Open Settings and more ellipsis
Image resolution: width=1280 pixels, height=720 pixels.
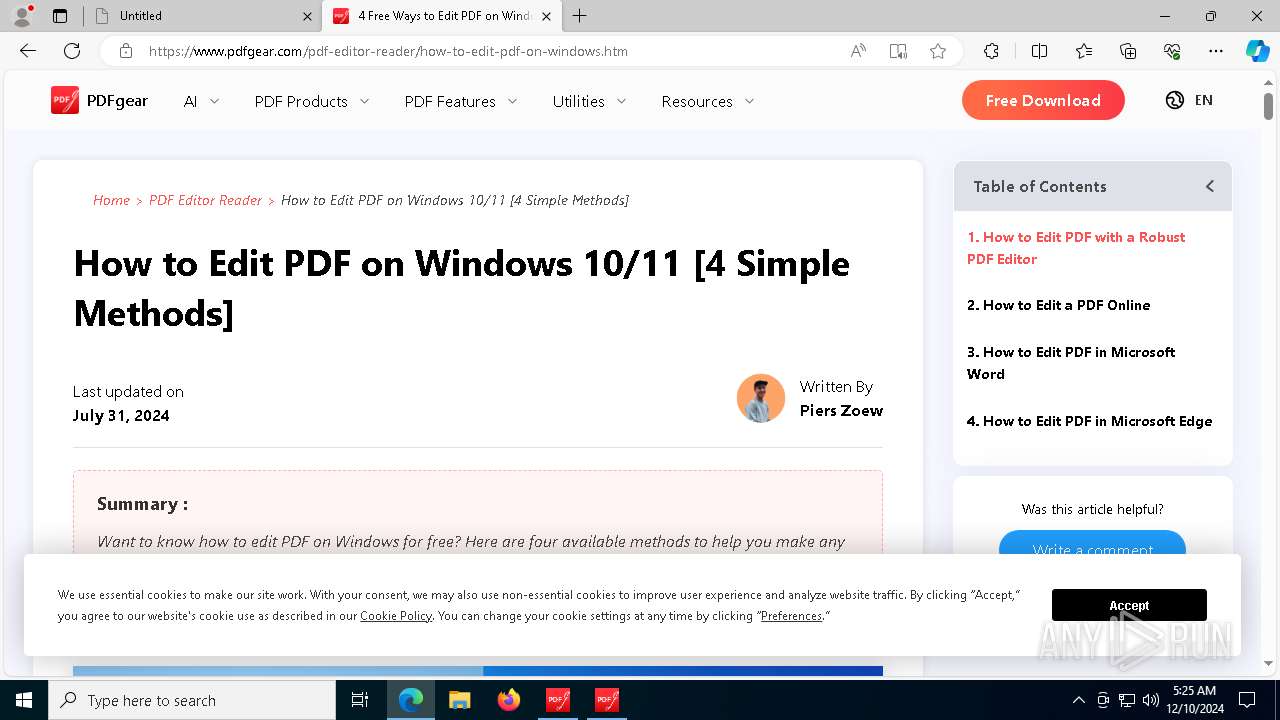1216,51
